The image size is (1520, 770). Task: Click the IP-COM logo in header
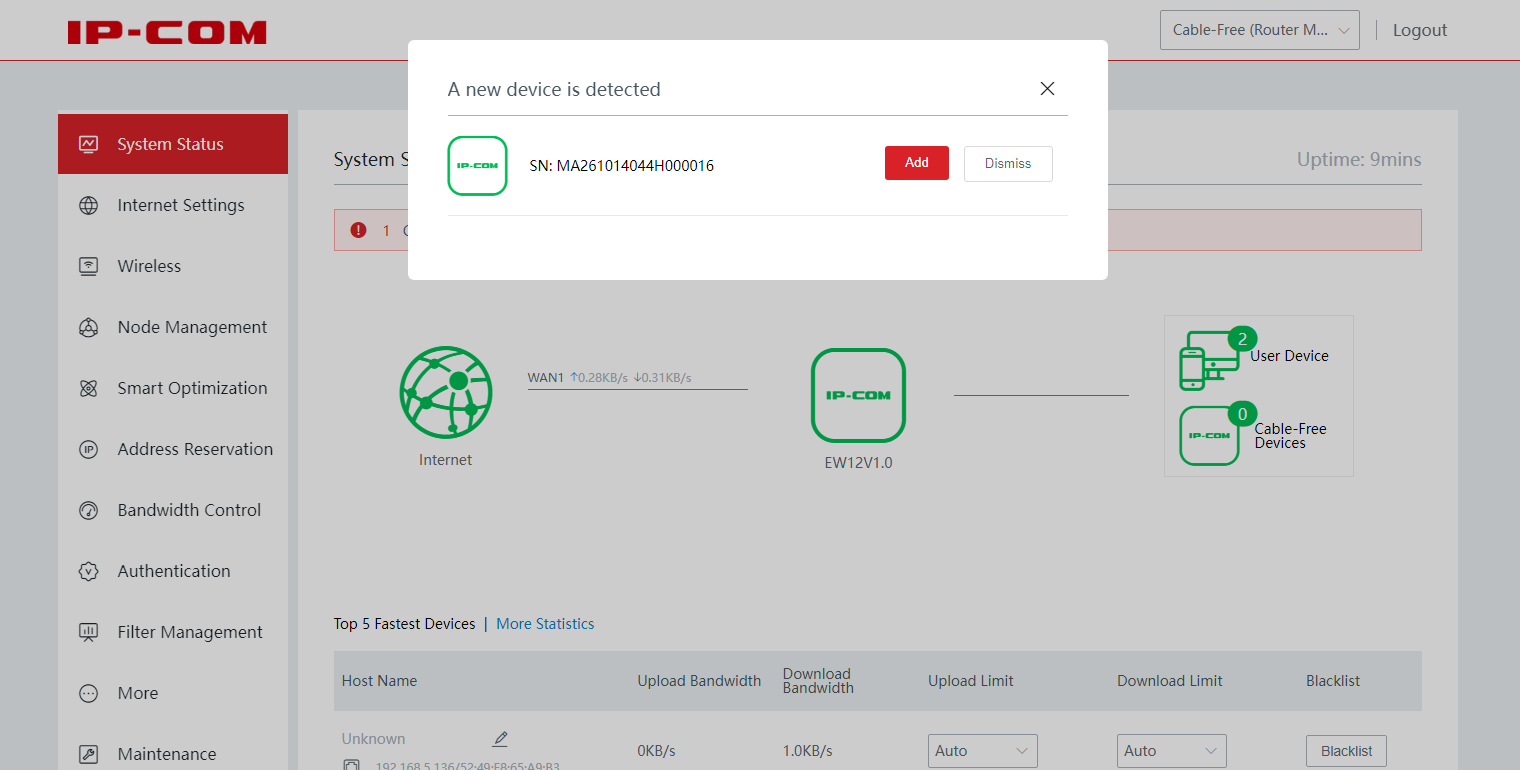point(167,32)
